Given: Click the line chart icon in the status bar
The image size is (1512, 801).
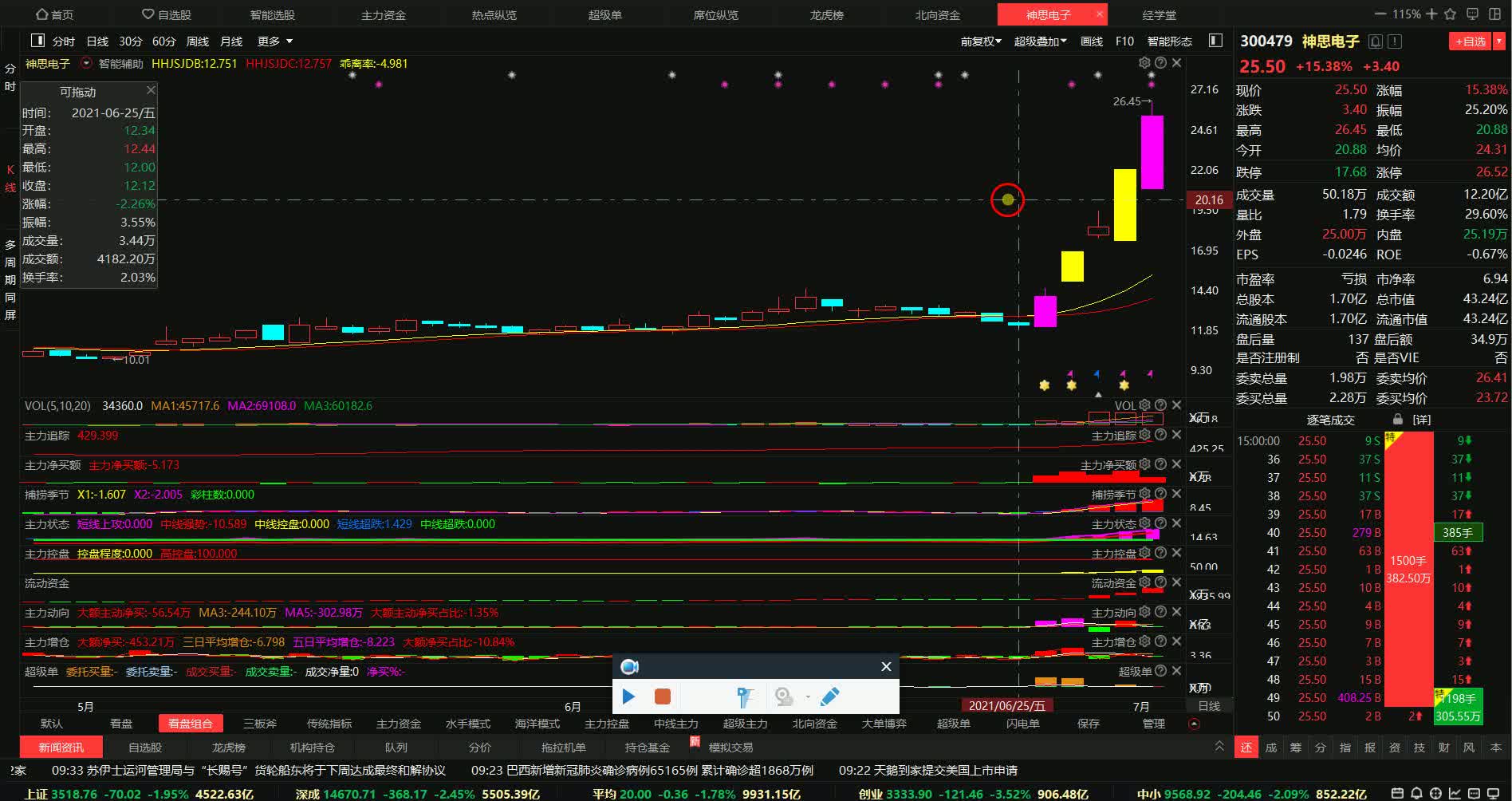Looking at the screenshot, I should point(1455,794).
